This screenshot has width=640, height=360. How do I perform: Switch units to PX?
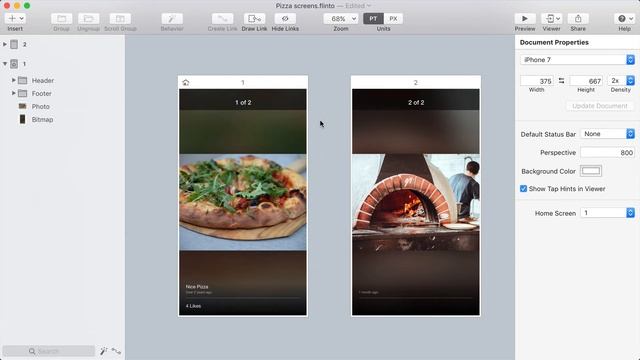[x=393, y=18]
